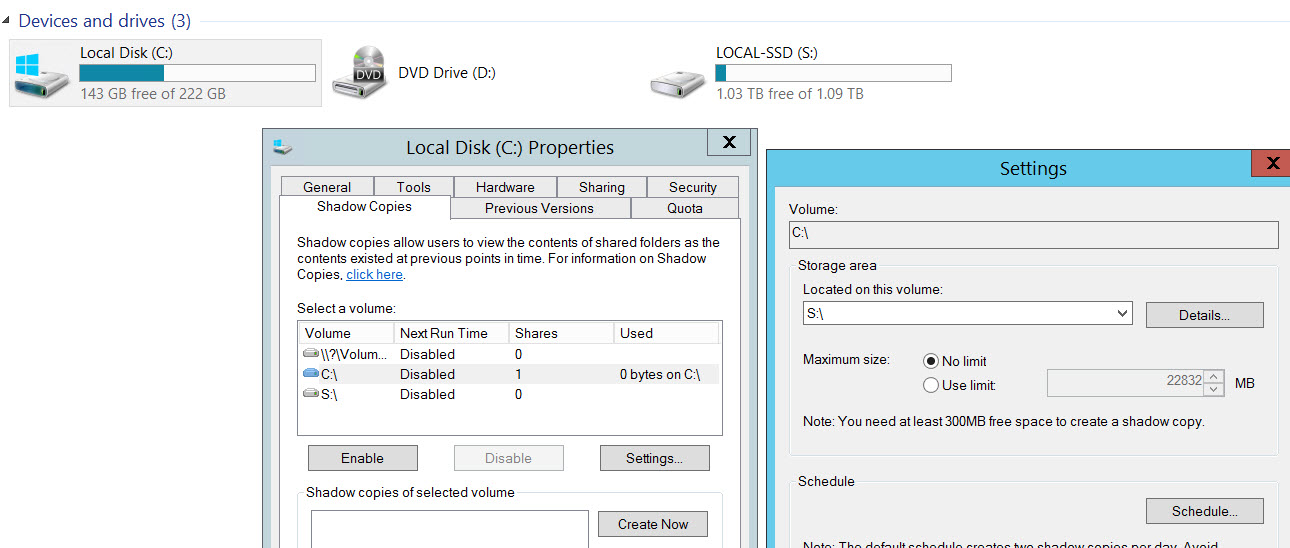
Task: Open the Shadow Copies tab
Action: click(x=364, y=207)
